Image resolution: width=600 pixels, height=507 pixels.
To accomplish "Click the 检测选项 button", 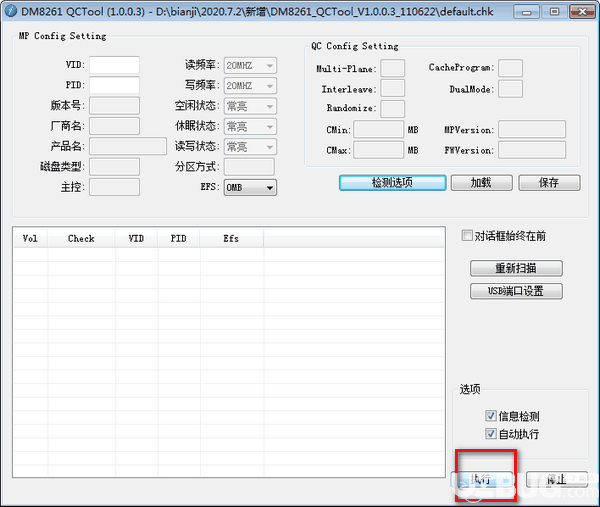I will (392, 183).
